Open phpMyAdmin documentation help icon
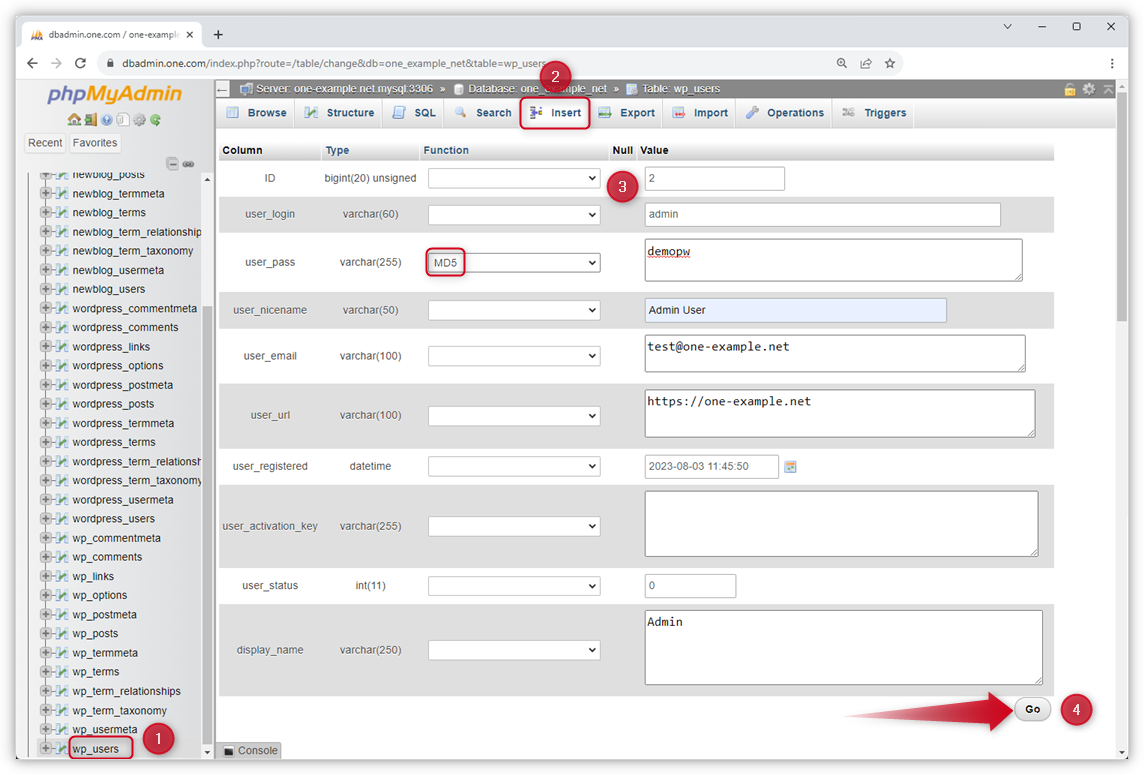Screen dimensions: 1144x775 coord(106,120)
